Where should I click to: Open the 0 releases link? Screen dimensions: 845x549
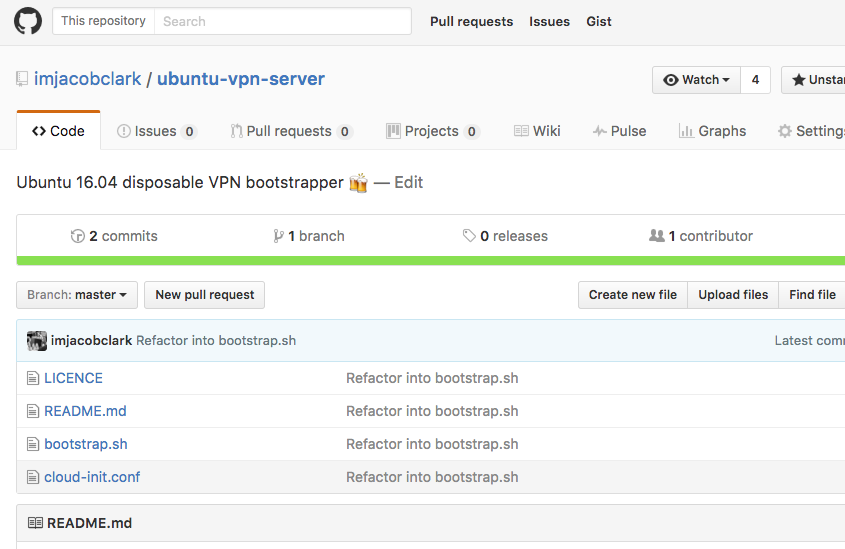[505, 236]
